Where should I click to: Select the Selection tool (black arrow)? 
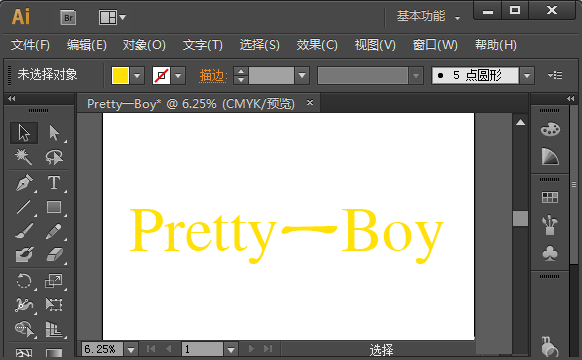(24, 133)
